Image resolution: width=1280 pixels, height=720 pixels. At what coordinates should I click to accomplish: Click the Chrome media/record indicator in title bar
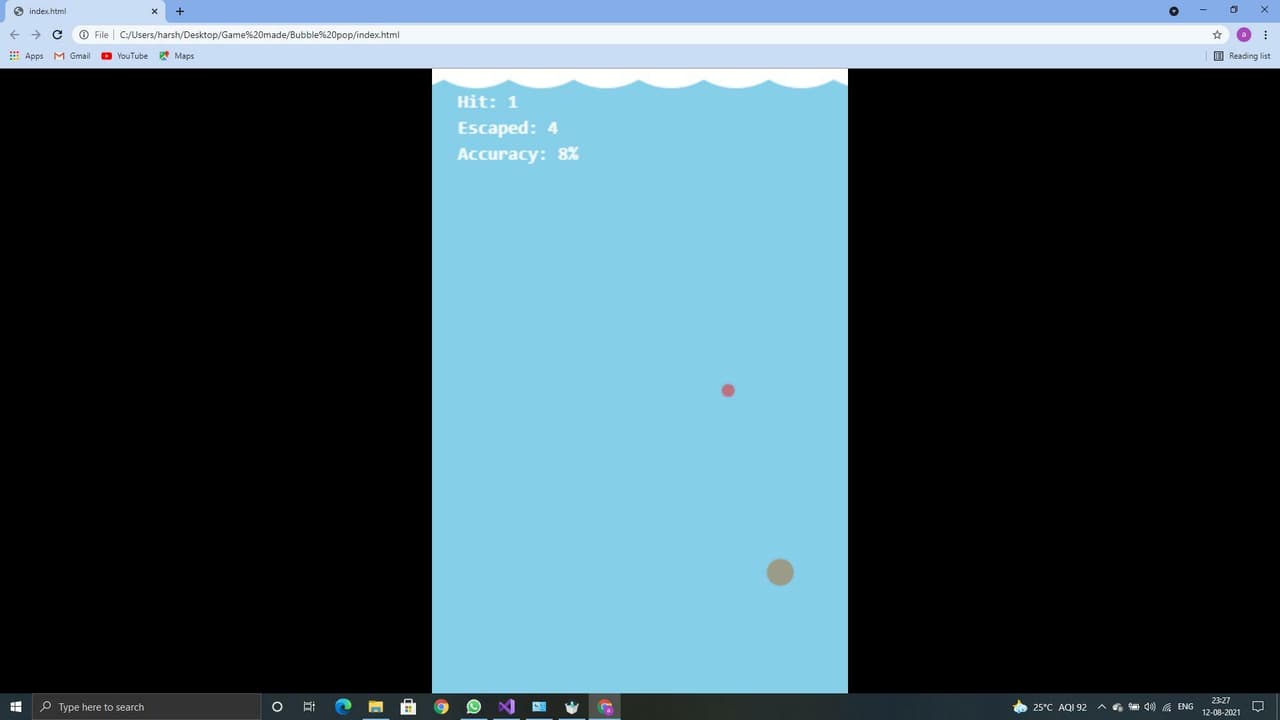1174,11
